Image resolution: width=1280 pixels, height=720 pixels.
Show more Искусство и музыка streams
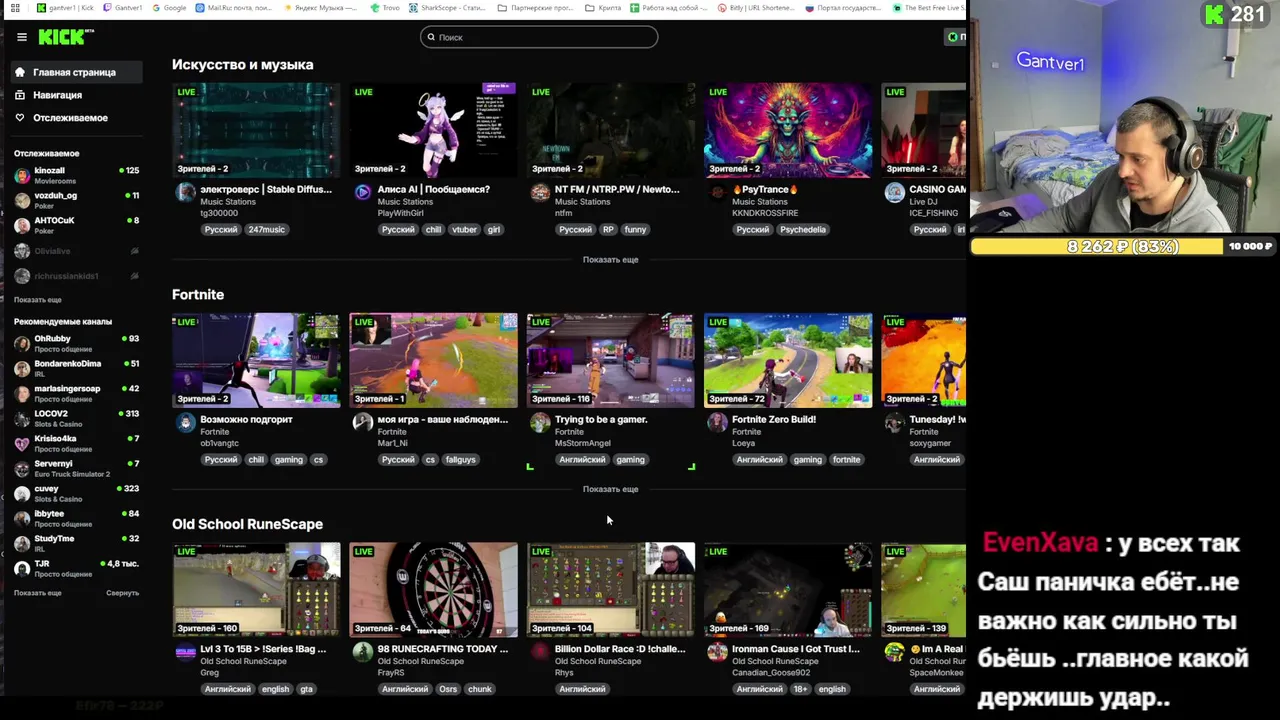pos(610,260)
